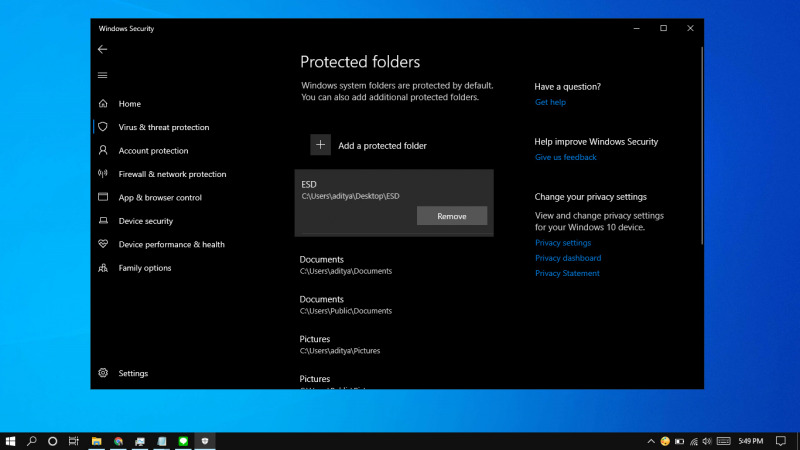Click Windows Security shield in taskbar
Image resolution: width=800 pixels, height=450 pixels.
pos(205,441)
